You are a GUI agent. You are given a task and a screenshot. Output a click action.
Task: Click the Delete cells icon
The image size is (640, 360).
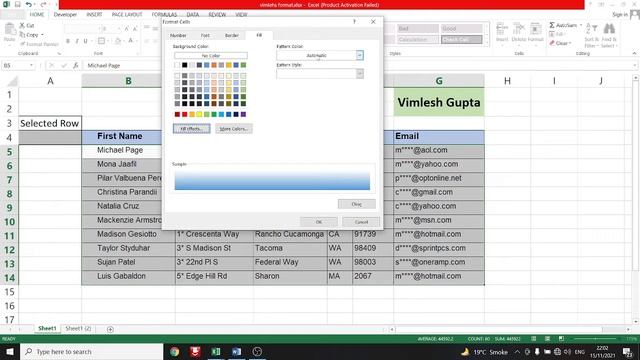[518, 29]
